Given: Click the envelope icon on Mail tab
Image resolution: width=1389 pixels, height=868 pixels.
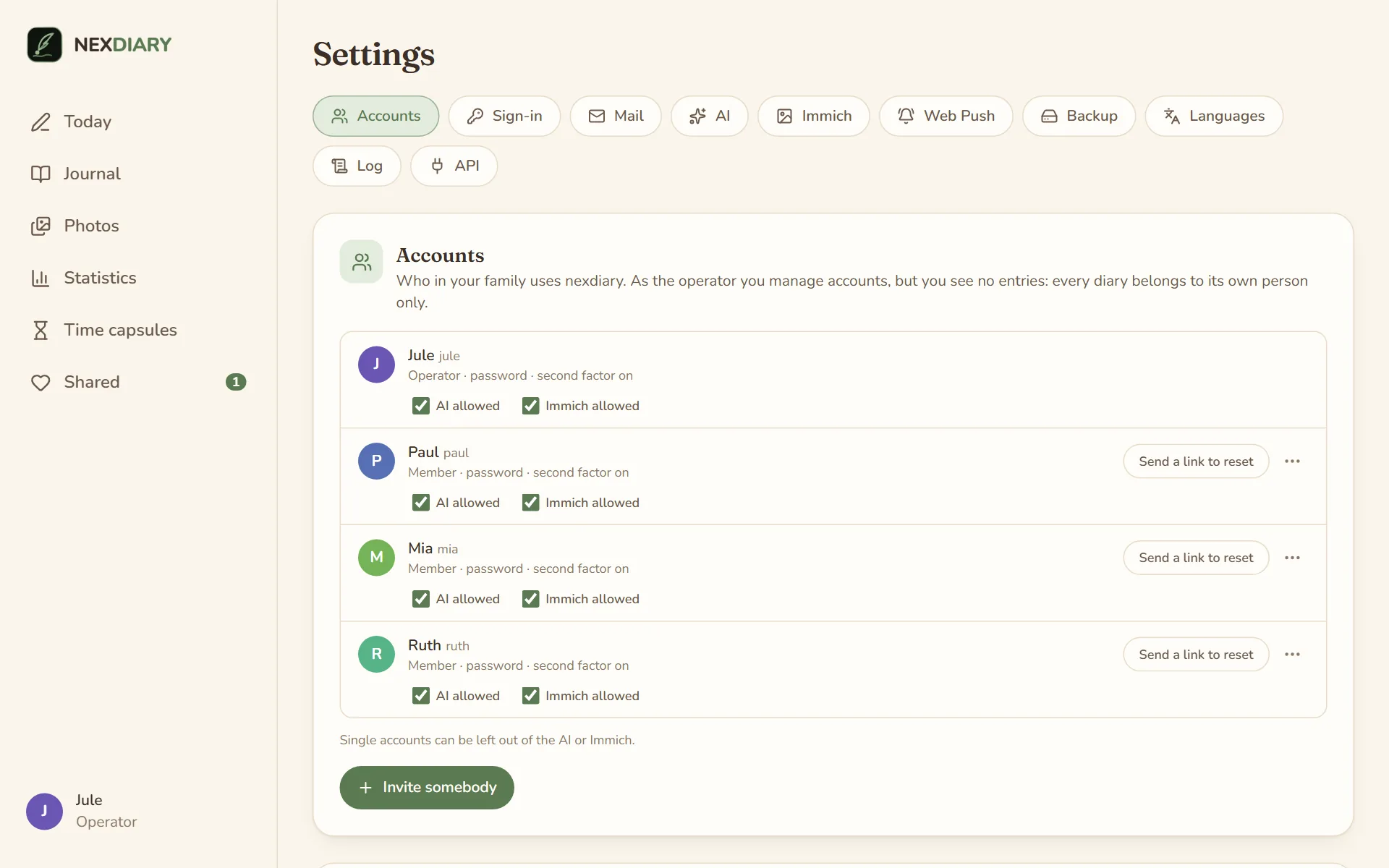Looking at the screenshot, I should tap(597, 116).
